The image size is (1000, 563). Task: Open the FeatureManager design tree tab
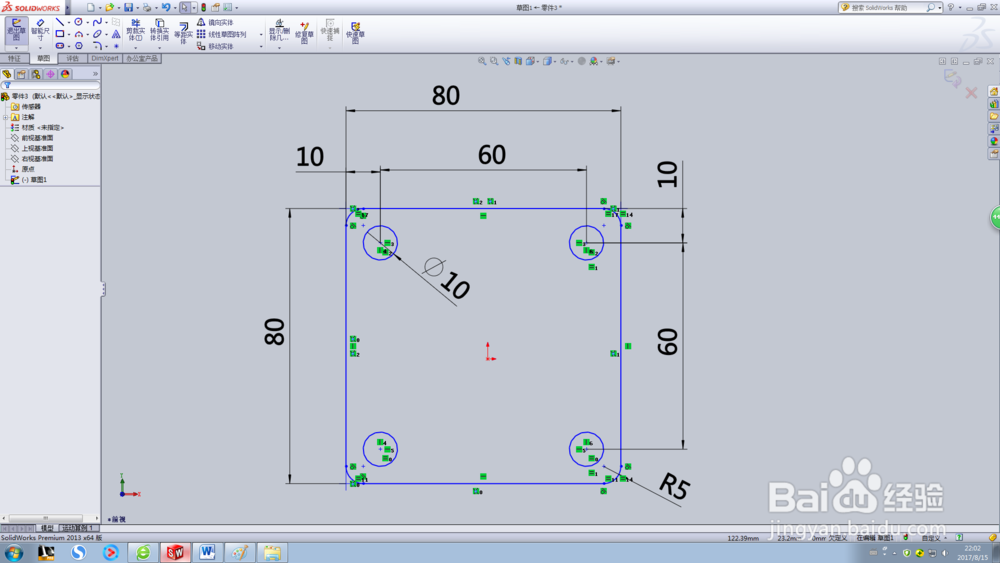(x=6, y=74)
